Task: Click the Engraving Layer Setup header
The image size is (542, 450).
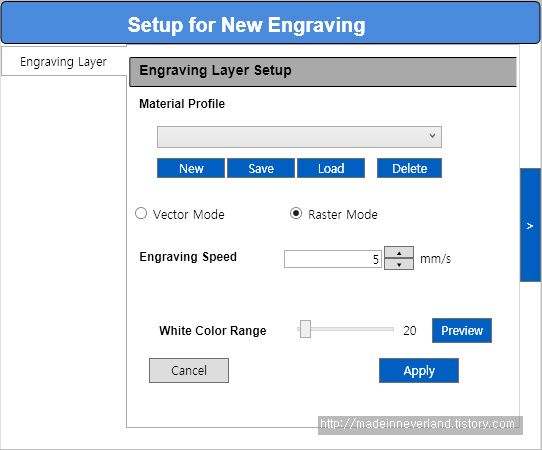Action: [x=323, y=72]
